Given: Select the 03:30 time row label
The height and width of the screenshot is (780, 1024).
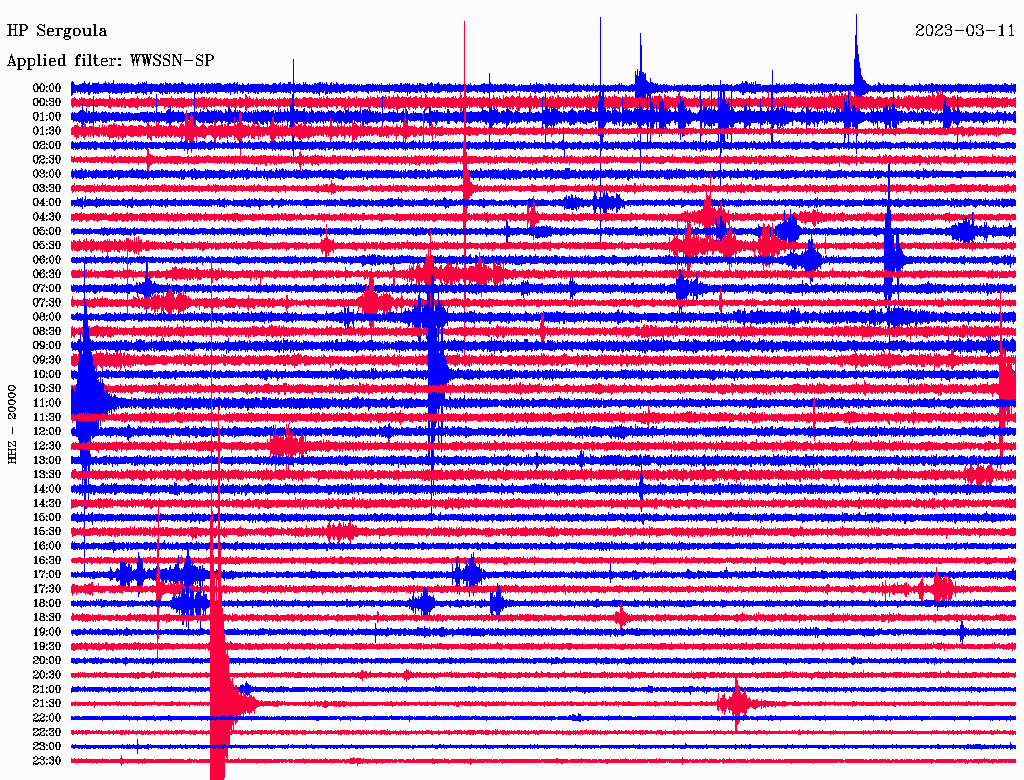Looking at the screenshot, I should coord(47,188).
